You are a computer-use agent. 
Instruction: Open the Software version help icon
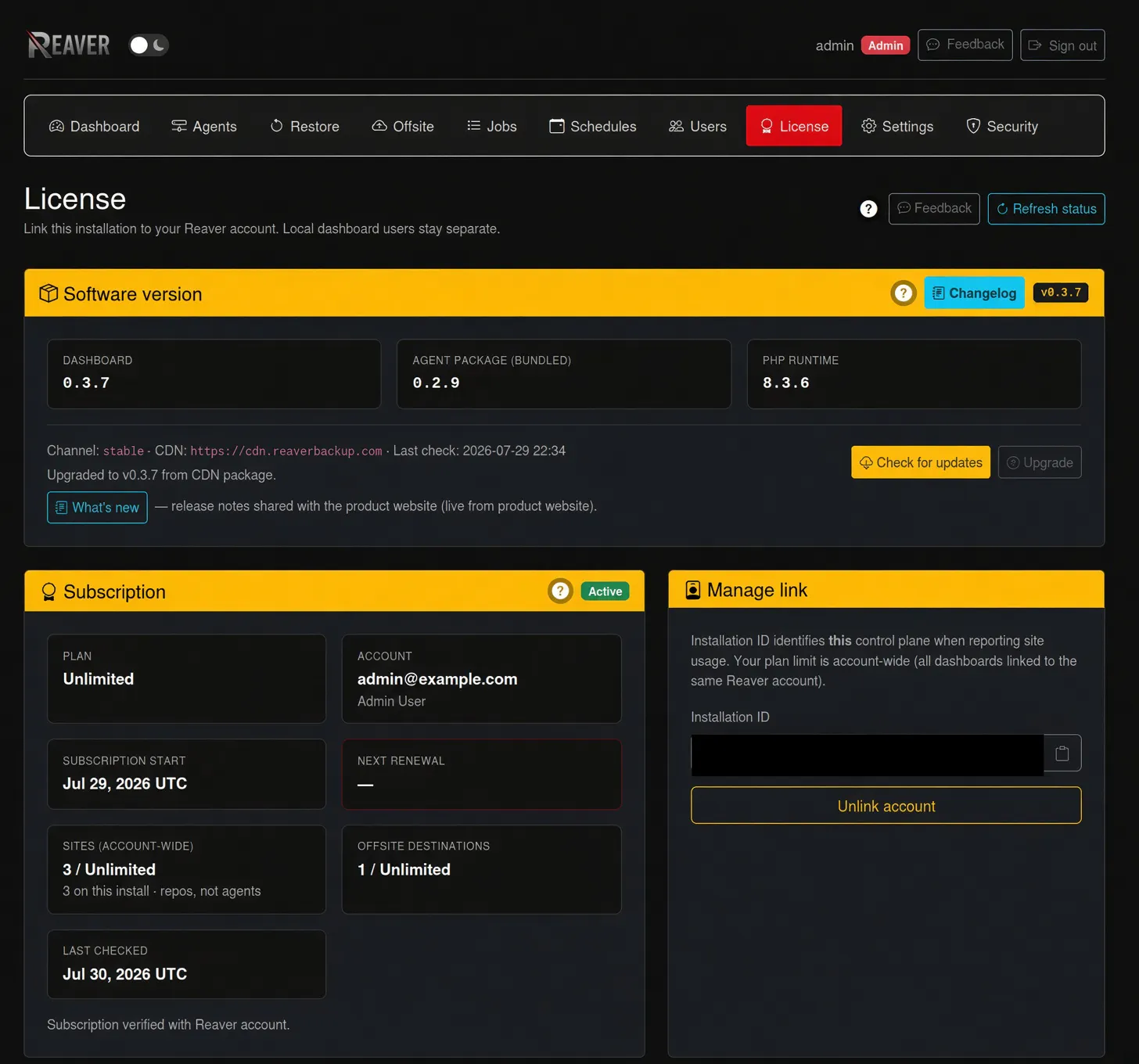[x=904, y=293]
